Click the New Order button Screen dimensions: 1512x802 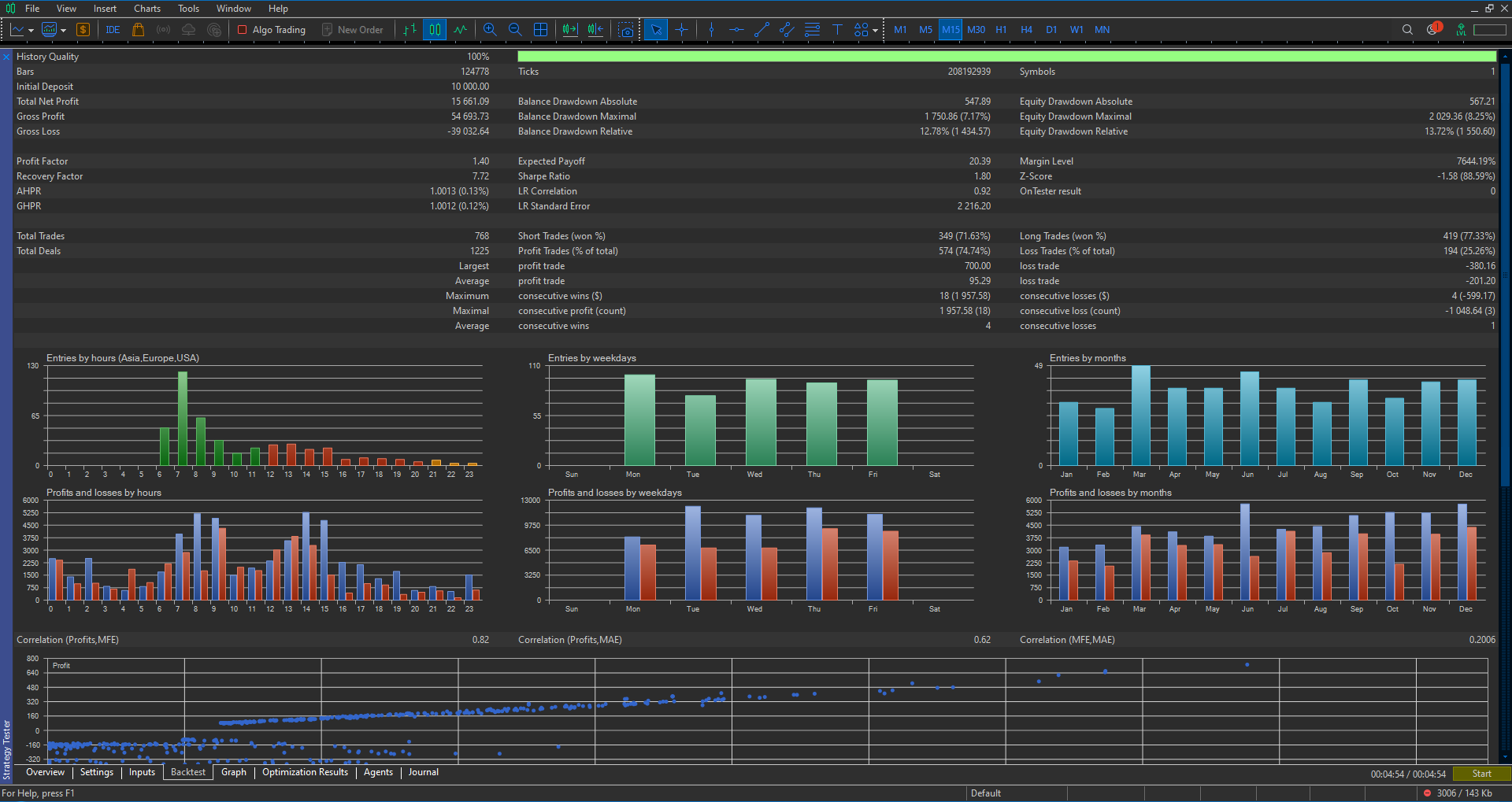tap(354, 29)
